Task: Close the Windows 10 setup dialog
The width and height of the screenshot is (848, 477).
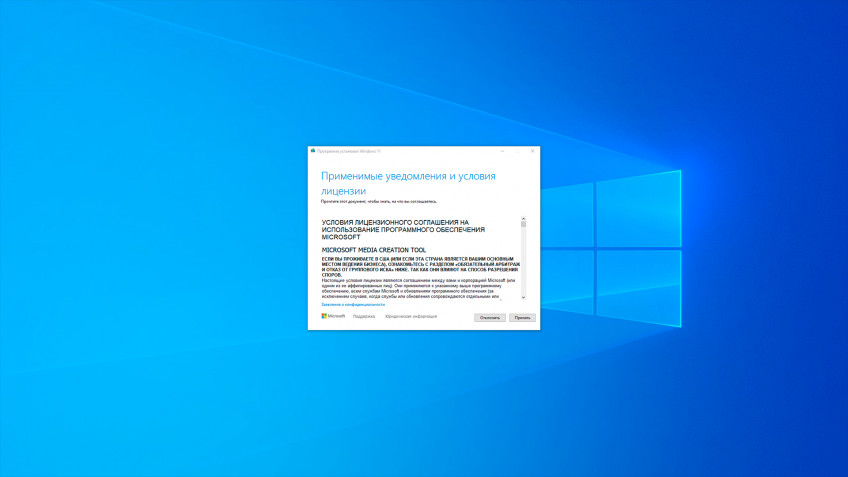Action: pos(532,151)
